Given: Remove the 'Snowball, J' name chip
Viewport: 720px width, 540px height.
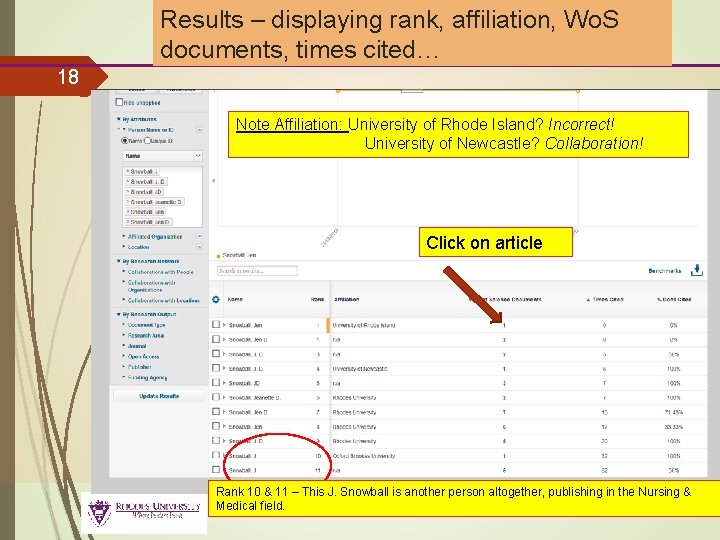Looking at the screenshot, I should click(x=128, y=171).
